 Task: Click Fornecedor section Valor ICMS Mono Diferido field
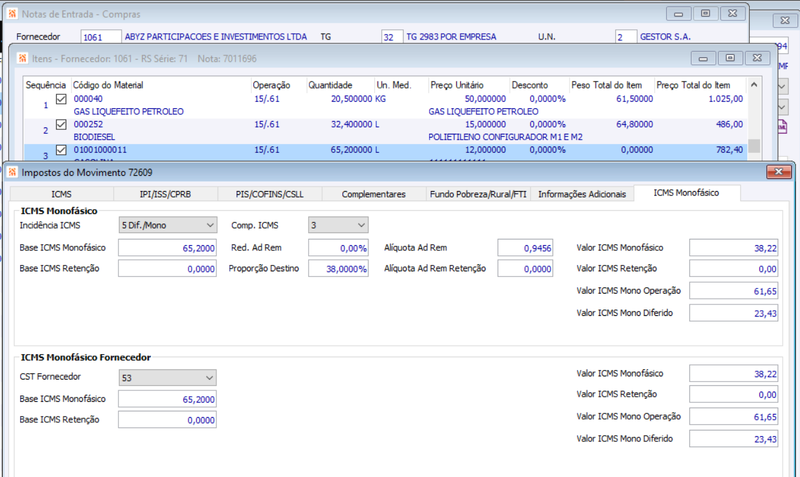tap(734, 439)
